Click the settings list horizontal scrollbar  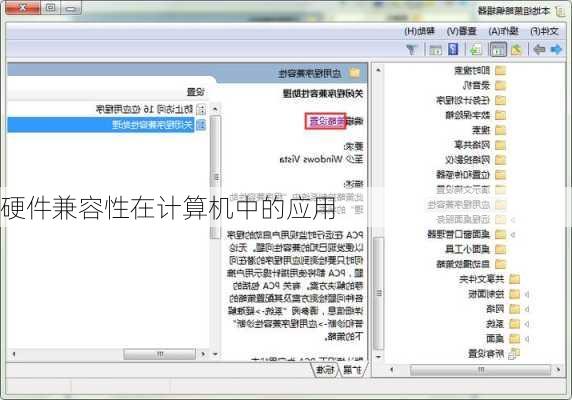point(108,354)
